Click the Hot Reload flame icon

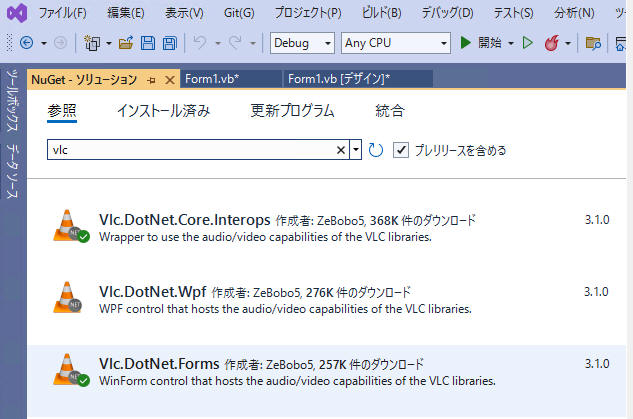coord(552,43)
